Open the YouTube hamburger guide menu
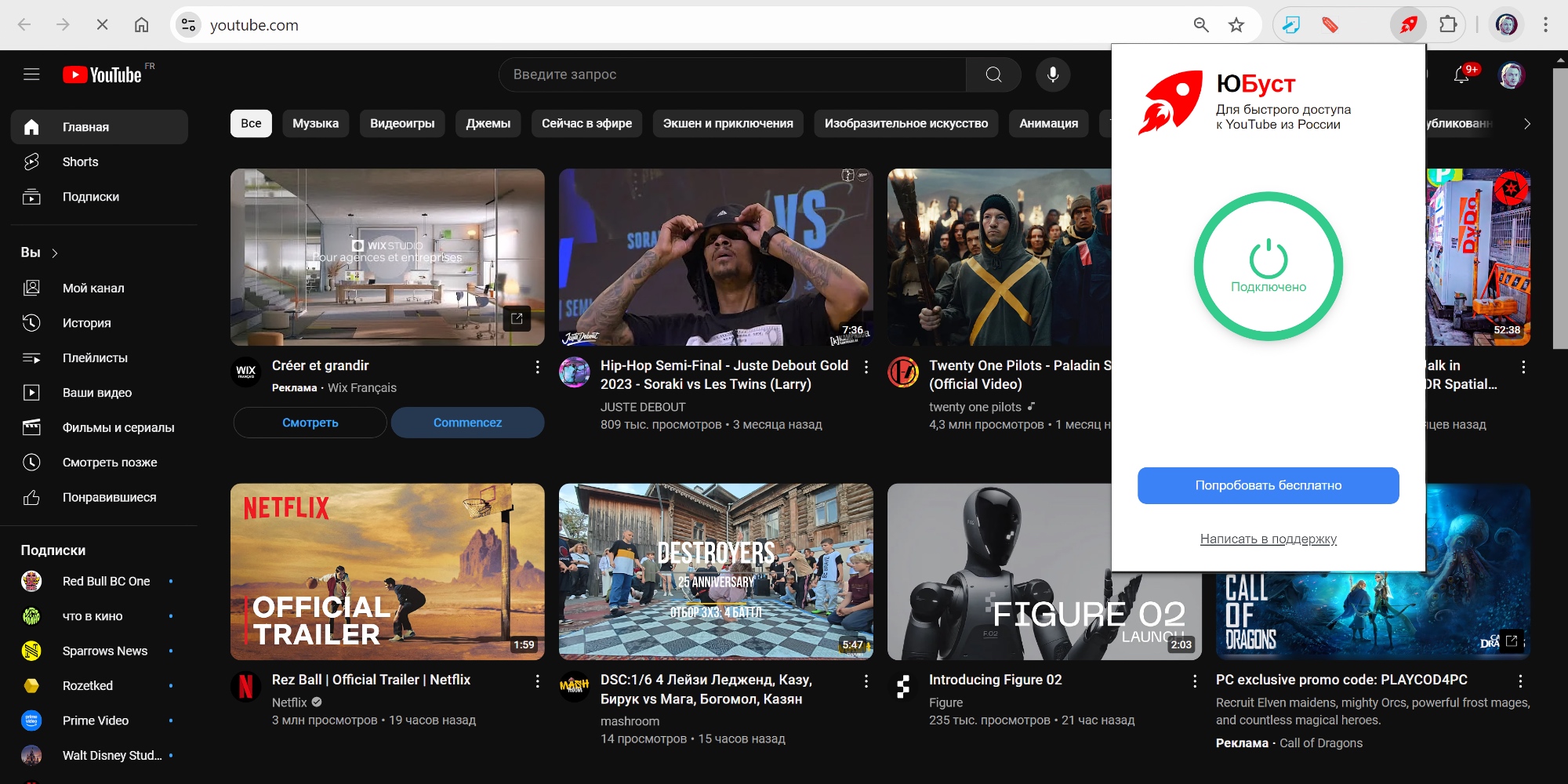 [x=31, y=74]
